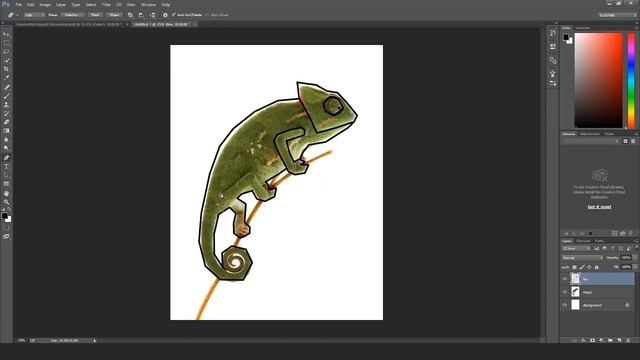Open the layer filter Kind dropdown
The height and width of the screenshot is (360, 640).
[x=576, y=249]
